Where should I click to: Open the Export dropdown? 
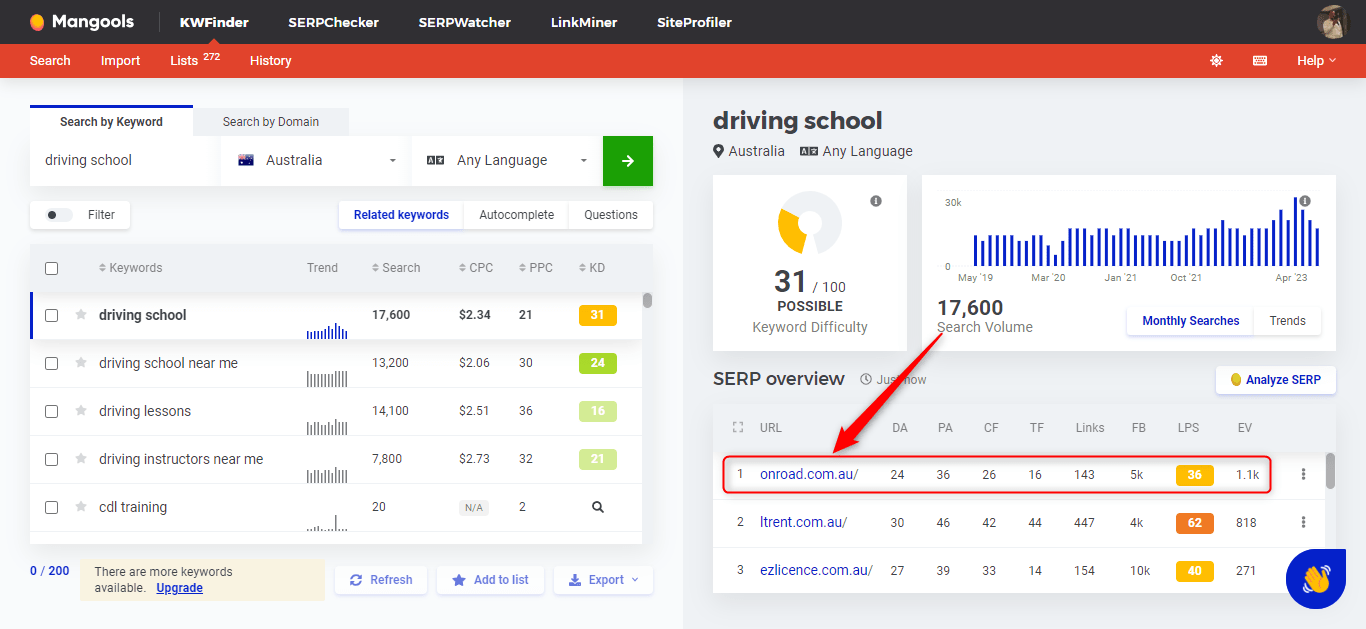pyautogui.click(x=603, y=580)
